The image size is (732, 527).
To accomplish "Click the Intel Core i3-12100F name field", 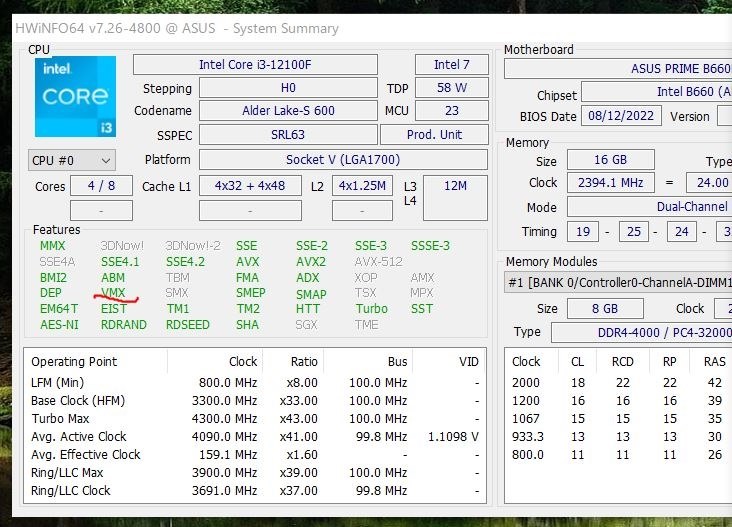I will tap(255, 64).
